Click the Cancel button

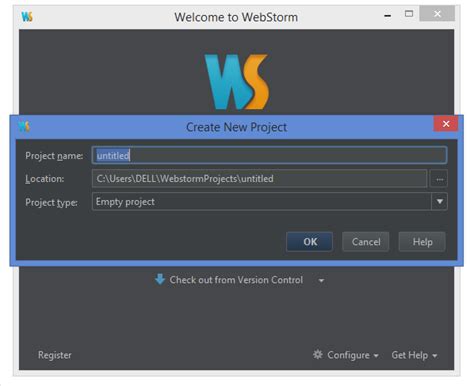tap(366, 242)
